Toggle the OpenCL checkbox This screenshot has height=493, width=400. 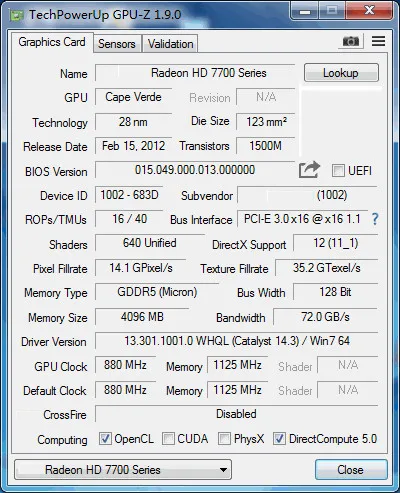tap(105, 439)
